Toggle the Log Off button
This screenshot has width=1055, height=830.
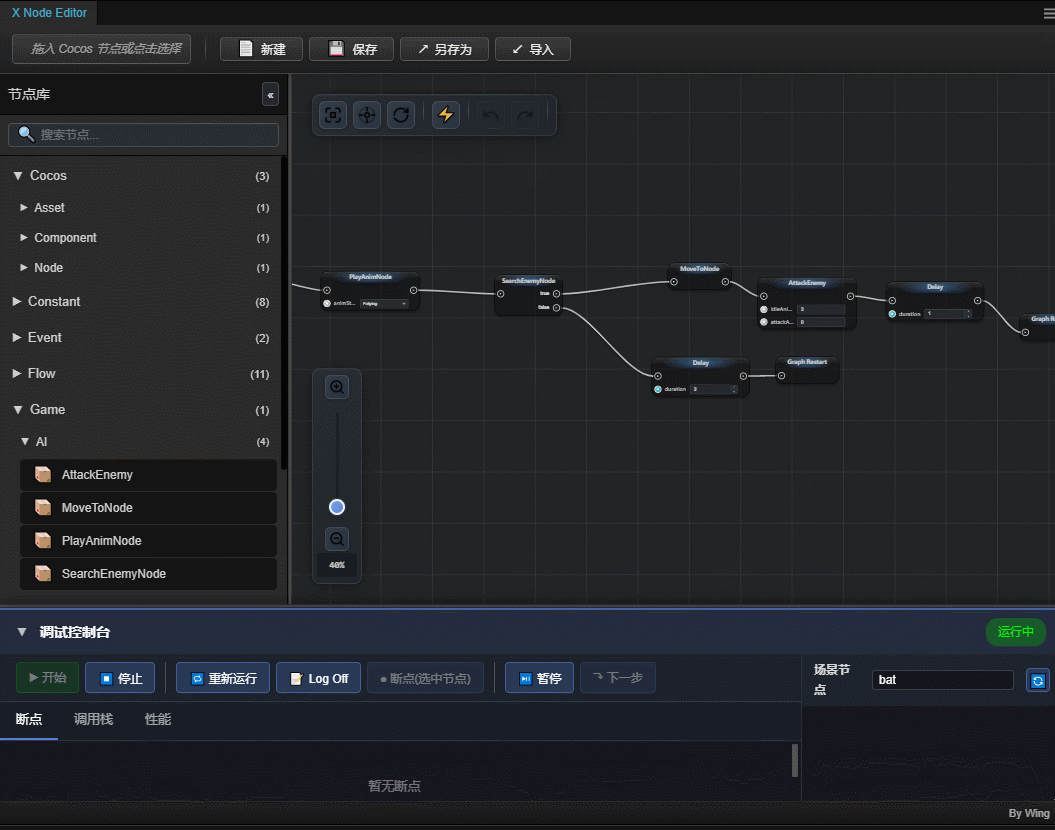pos(318,678)
